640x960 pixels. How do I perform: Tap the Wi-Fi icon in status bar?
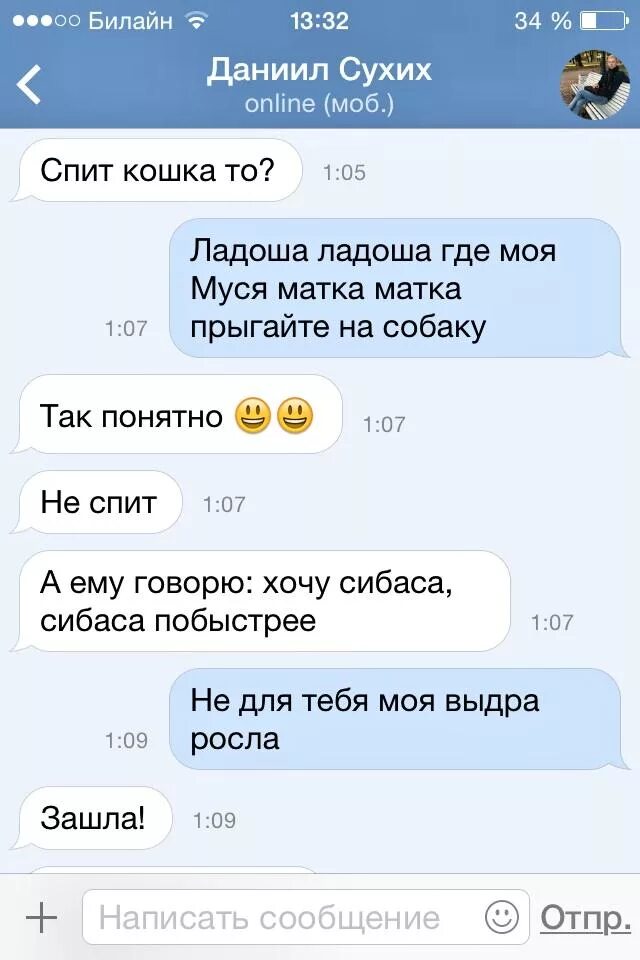point(196,21)
